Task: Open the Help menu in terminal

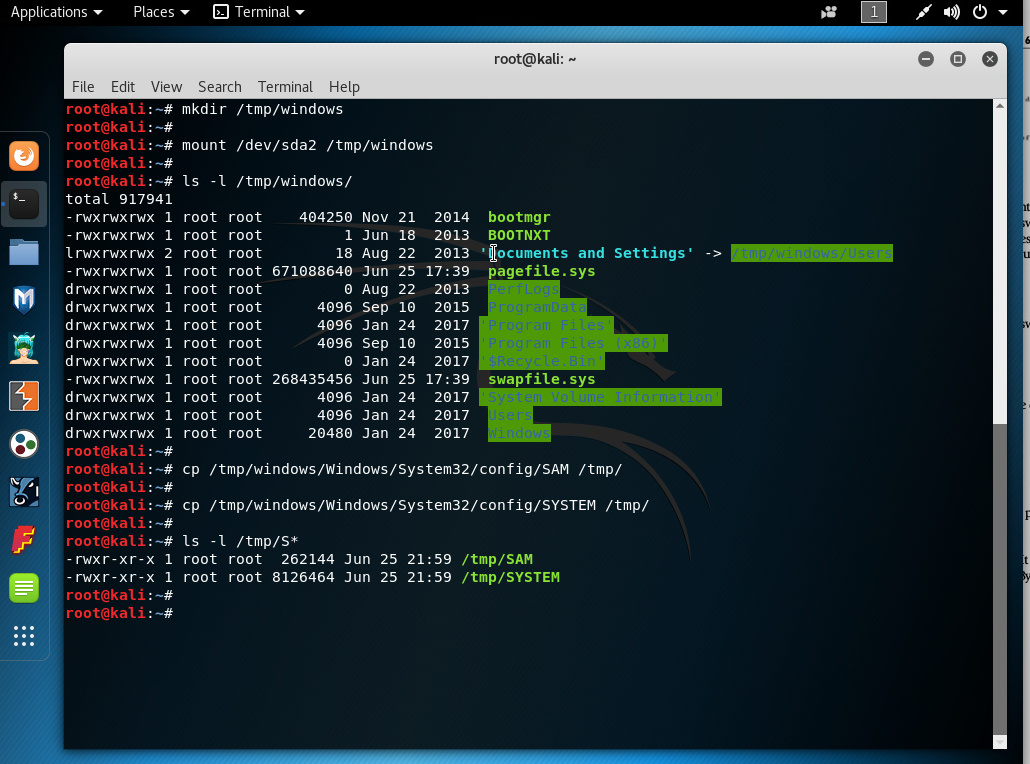Action: (344, 87)
